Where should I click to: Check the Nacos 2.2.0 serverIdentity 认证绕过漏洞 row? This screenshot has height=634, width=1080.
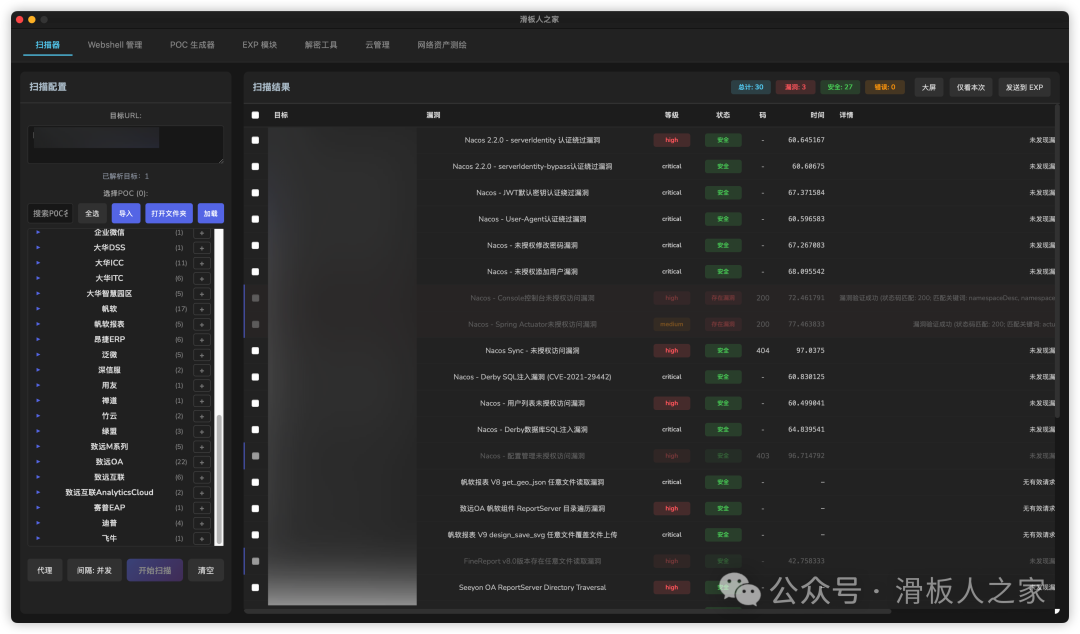tap(256, 140)
